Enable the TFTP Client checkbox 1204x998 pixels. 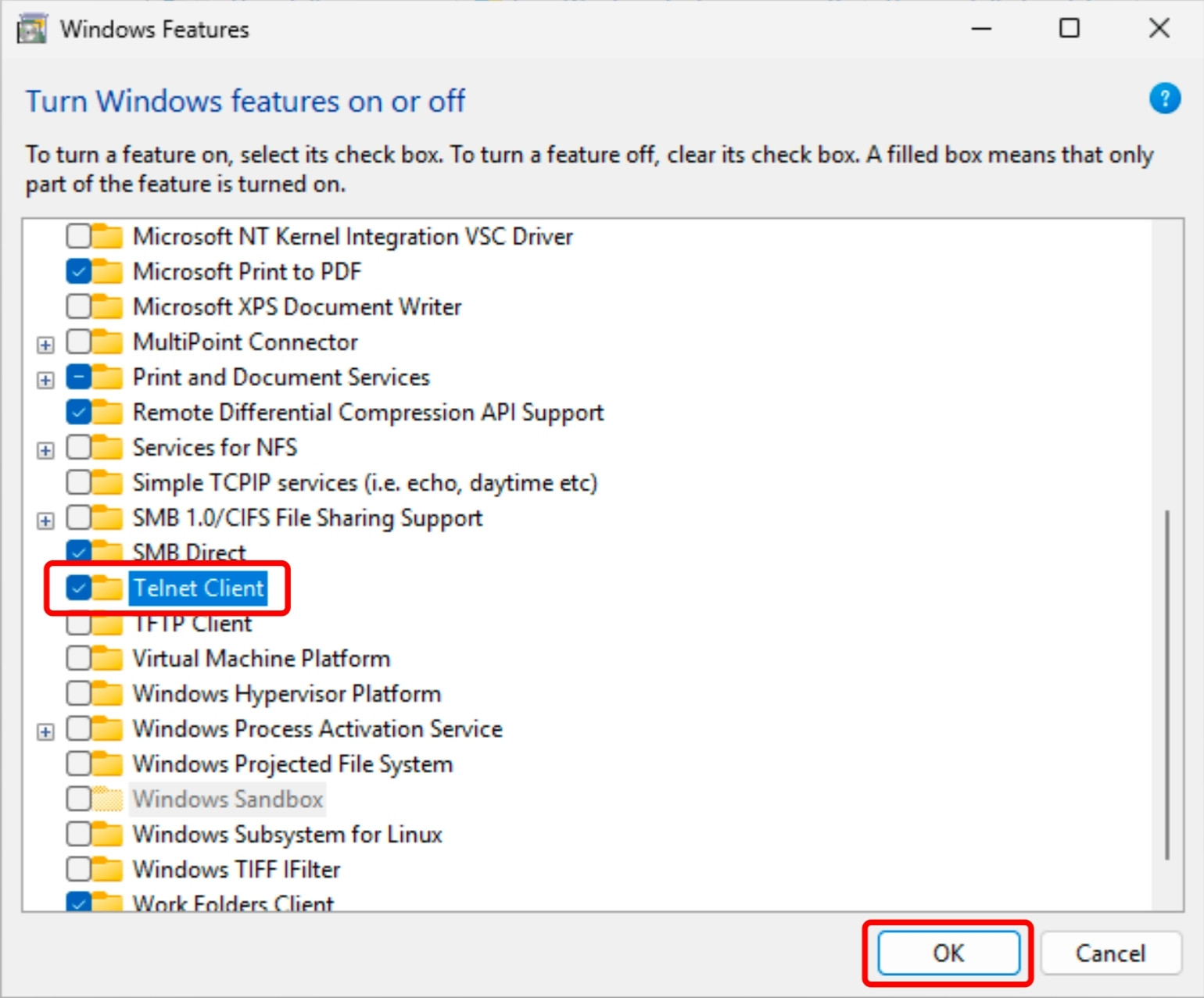point(78,623)
